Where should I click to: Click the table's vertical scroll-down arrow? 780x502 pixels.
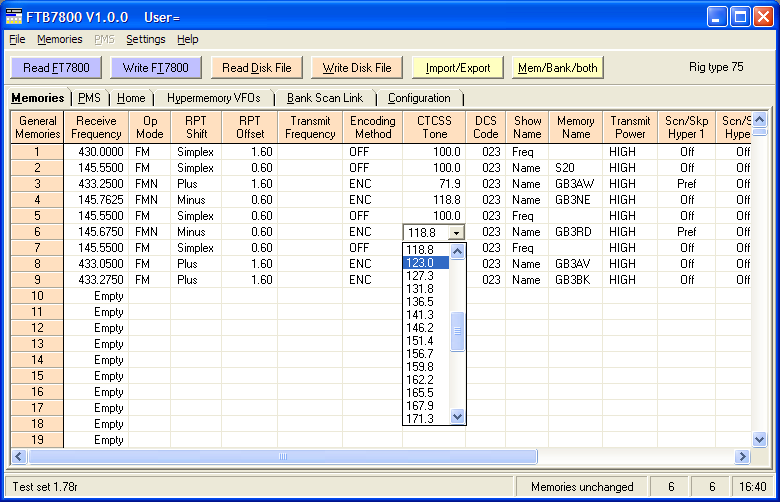759,439
